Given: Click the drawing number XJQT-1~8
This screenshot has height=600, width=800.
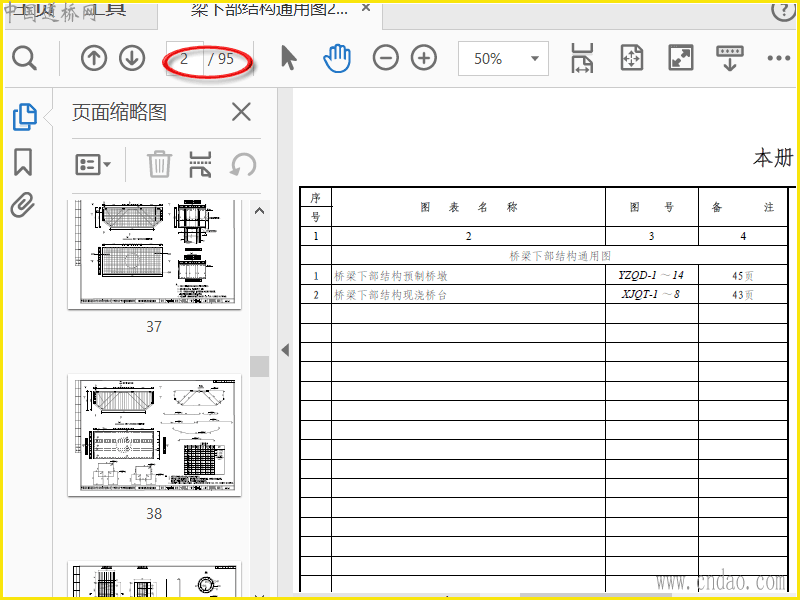Looking at the screenshot, I should pyautogui.click(x=651, y=294).
